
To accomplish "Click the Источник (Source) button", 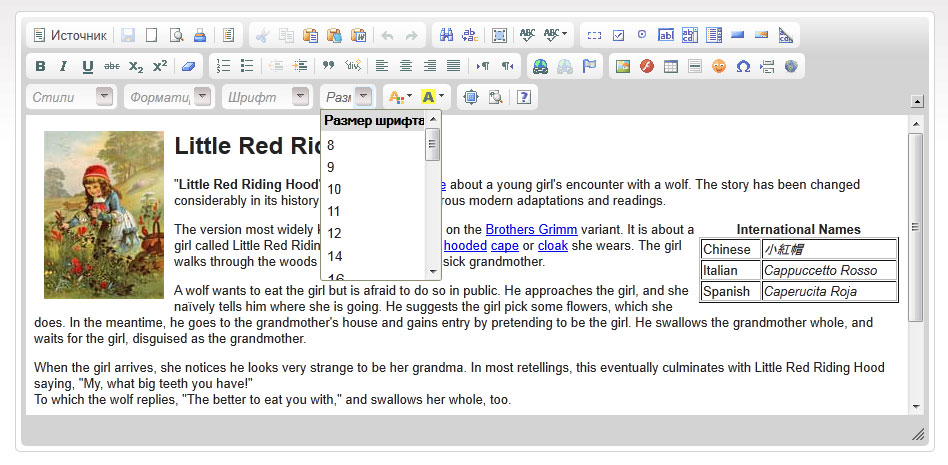I will click(x=70, y=35).
